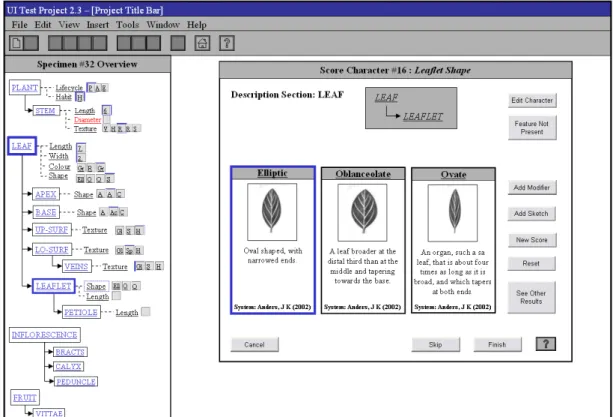Viewport: 613px width, 417px height.
Task: Click the Texture character beside VEINS
Action: point(115,267)
